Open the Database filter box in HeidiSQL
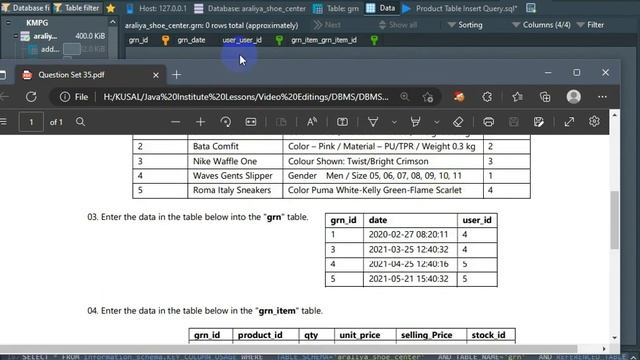 [25, 8]
